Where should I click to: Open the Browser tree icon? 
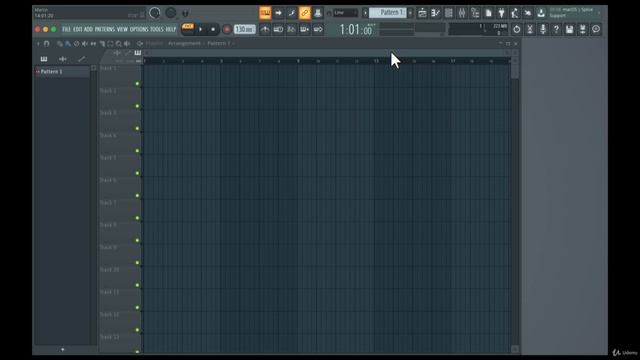[475, 13]
